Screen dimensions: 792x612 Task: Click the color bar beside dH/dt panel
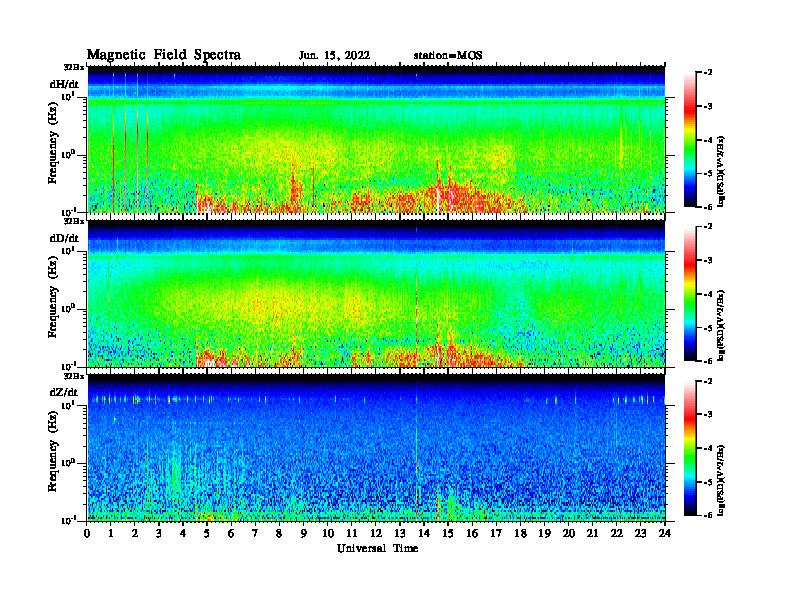[x=690, y=139]
